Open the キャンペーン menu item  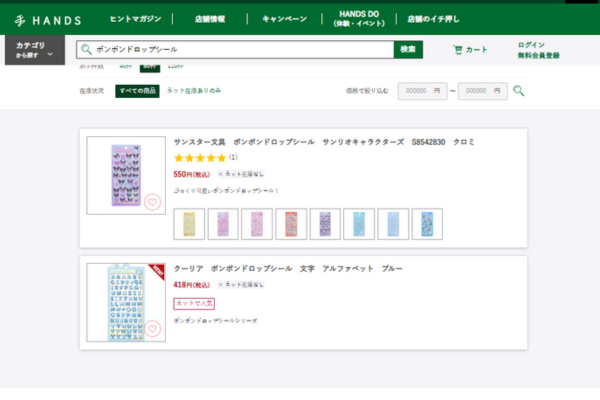tap(284, 18)
